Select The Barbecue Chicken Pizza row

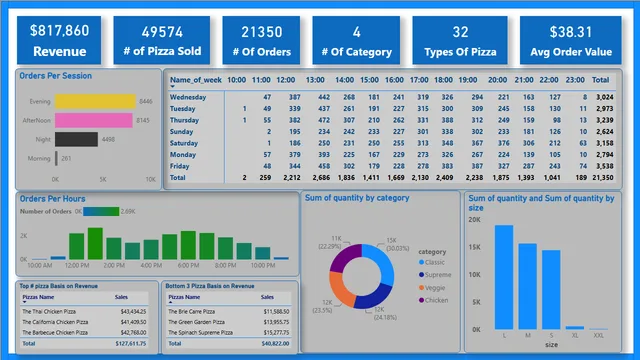(x=84, y=333)
